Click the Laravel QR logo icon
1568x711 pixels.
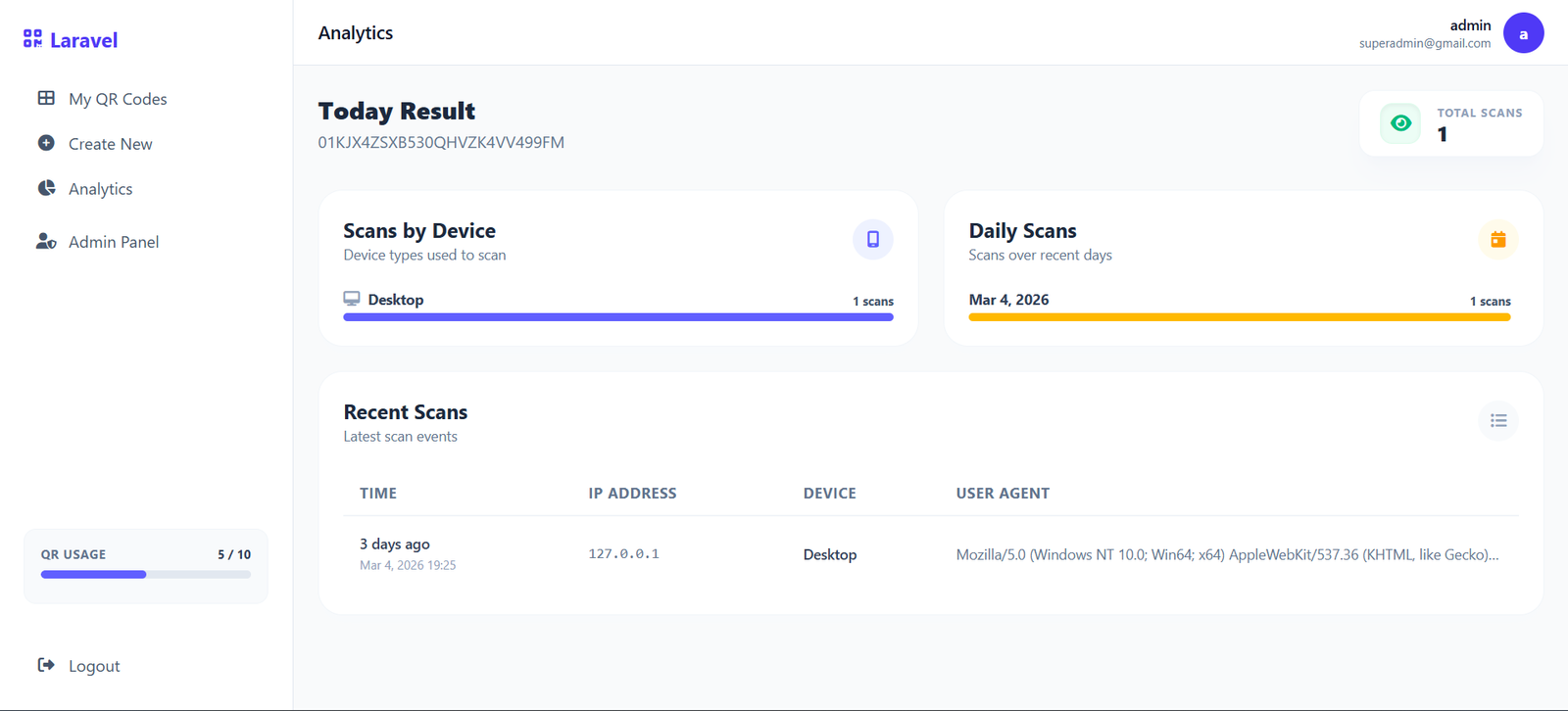(x=32, y=38)
